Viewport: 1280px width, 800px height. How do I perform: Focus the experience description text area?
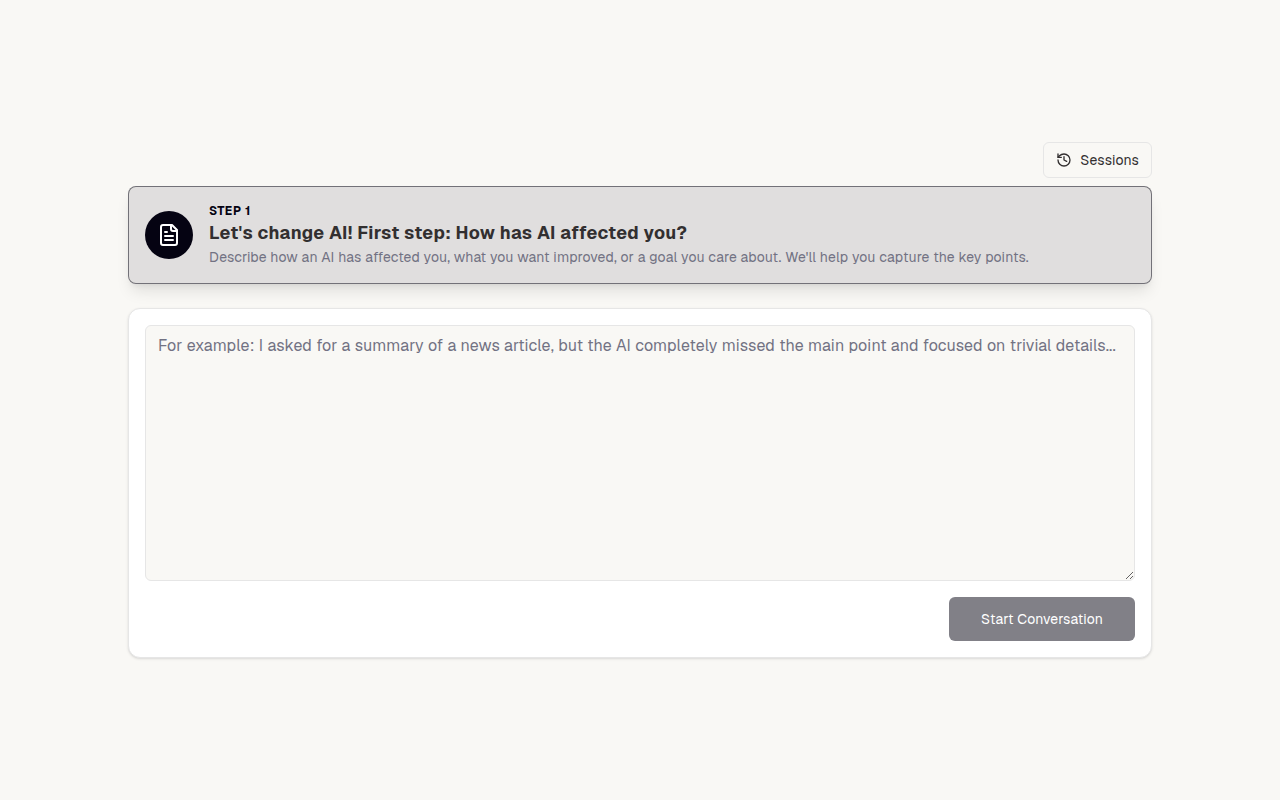(x=640, y=453)
